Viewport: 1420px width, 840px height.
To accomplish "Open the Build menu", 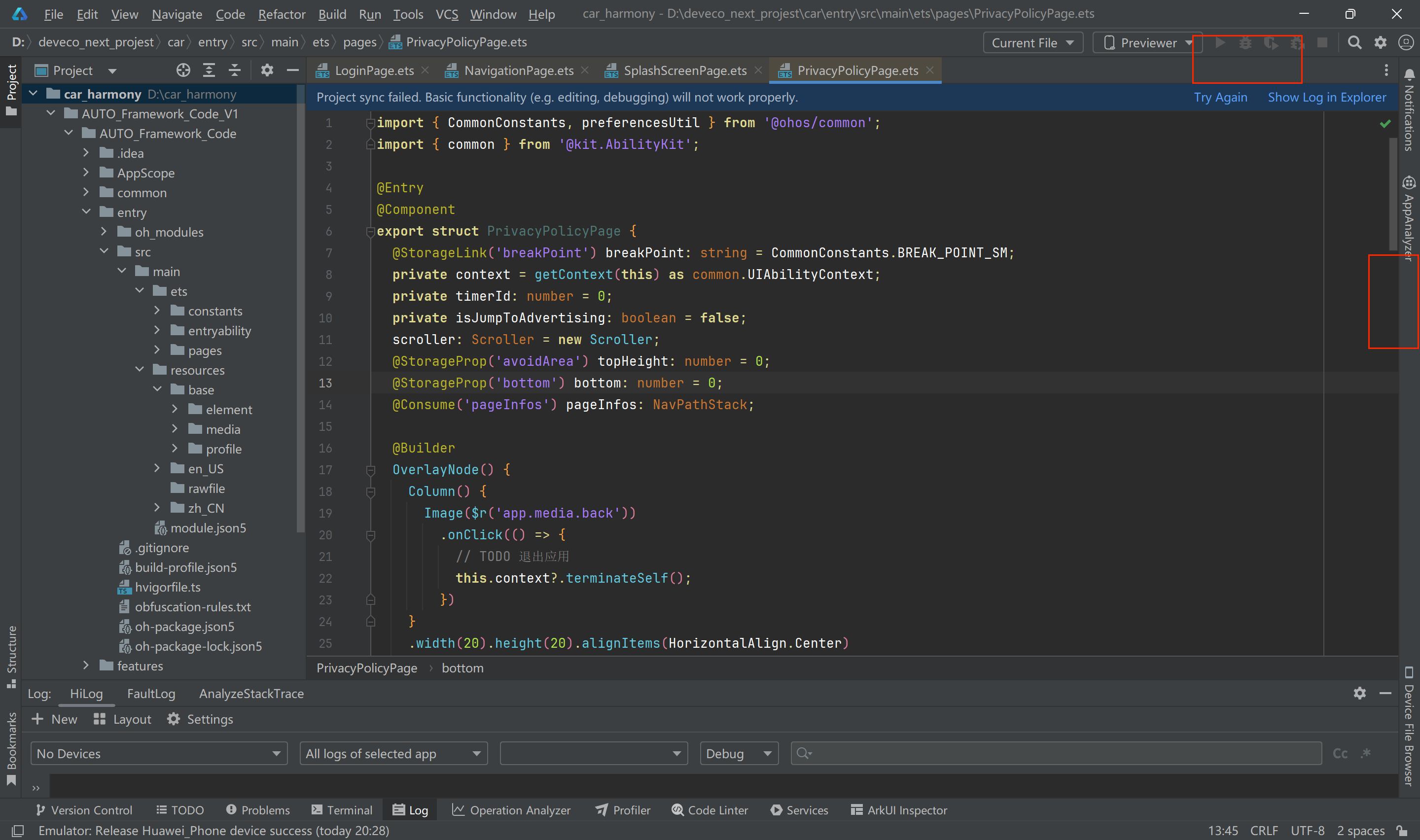I will [x=332, y=14].
